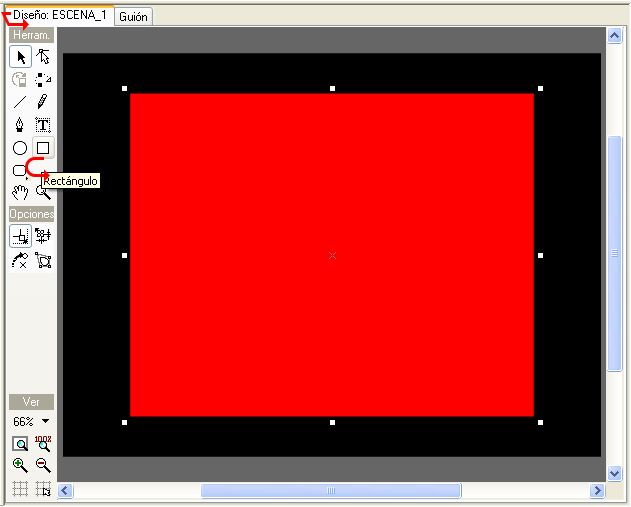Select the Ellipse tool
This screenshot has width=631, height=507.
20,148
